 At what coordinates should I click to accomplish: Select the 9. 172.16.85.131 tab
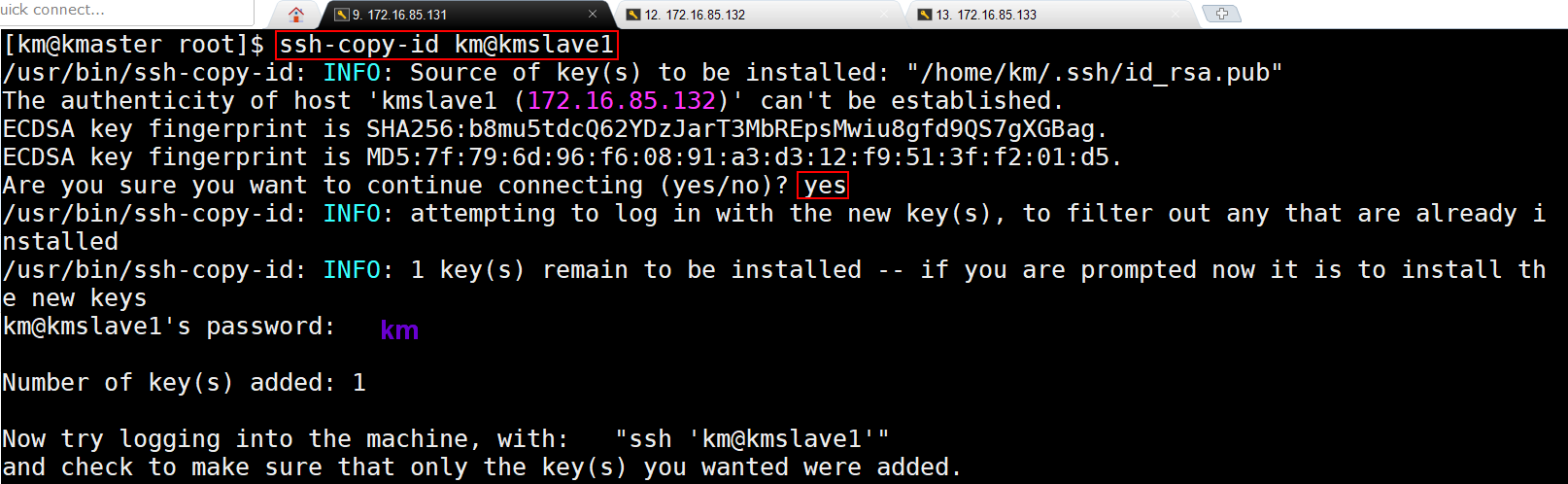coord(466,15)
